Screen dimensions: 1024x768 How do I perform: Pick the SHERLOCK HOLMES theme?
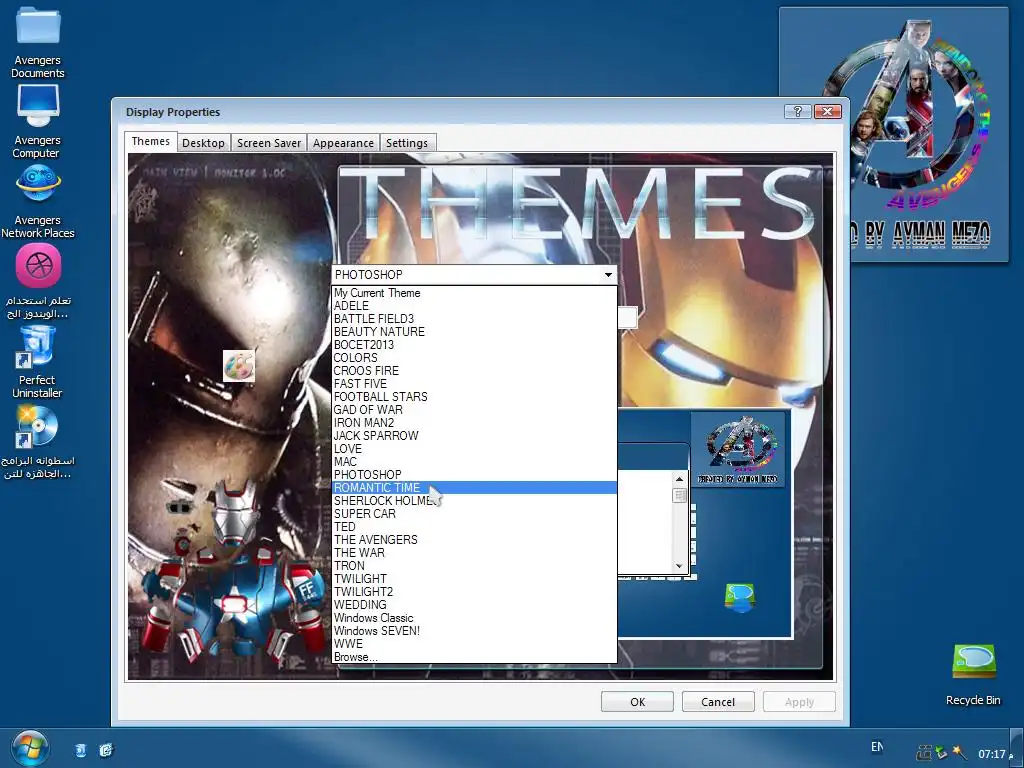point(474,501)
